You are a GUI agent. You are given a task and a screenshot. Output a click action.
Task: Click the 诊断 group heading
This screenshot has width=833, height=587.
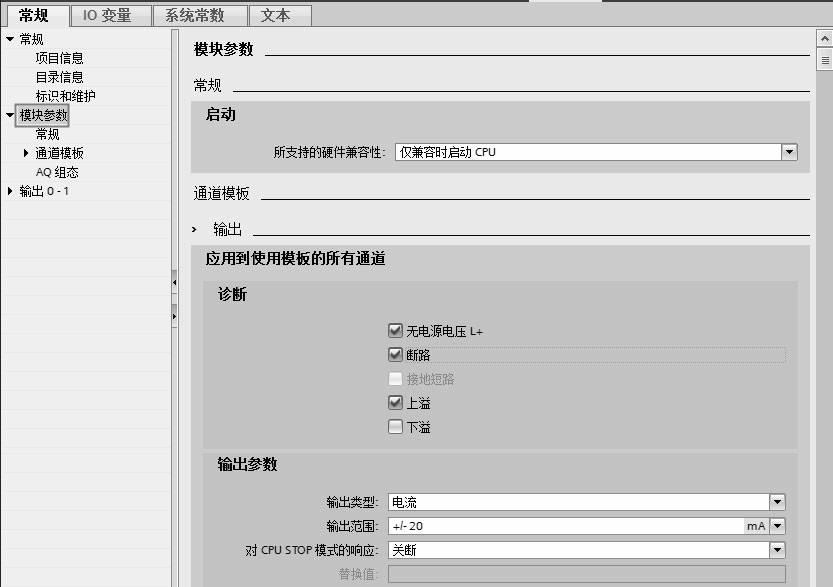(x=232, y=294)
